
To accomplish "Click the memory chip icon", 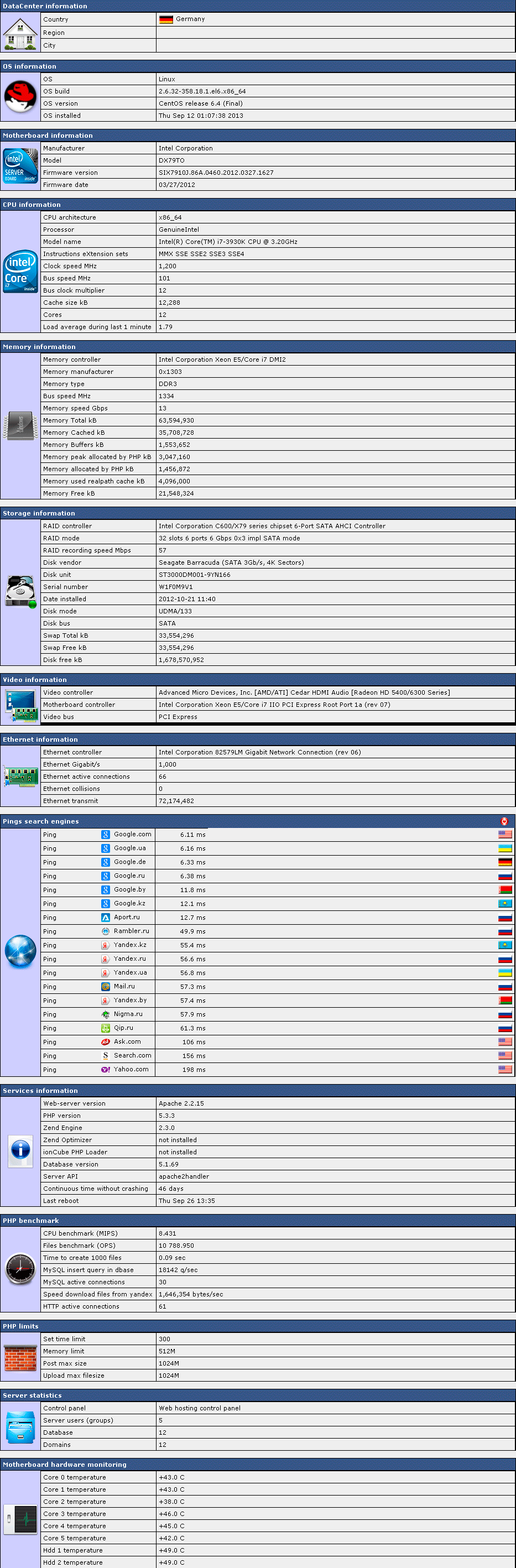I will pyautogui.click(x=20, y=425).
